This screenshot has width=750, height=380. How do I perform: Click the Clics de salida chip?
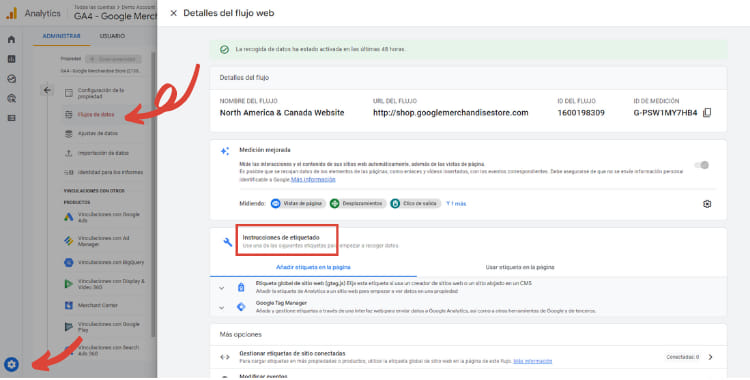pos(415,203)
